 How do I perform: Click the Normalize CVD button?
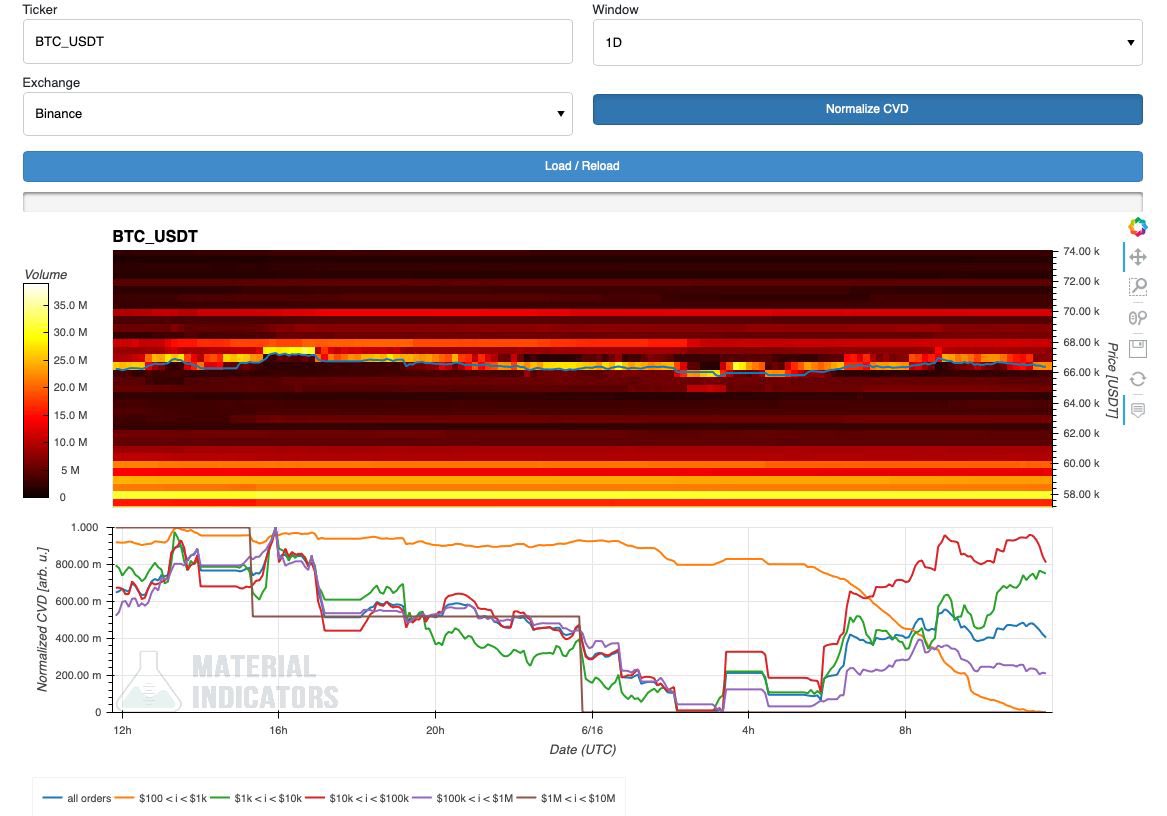(x=867, y=109)
